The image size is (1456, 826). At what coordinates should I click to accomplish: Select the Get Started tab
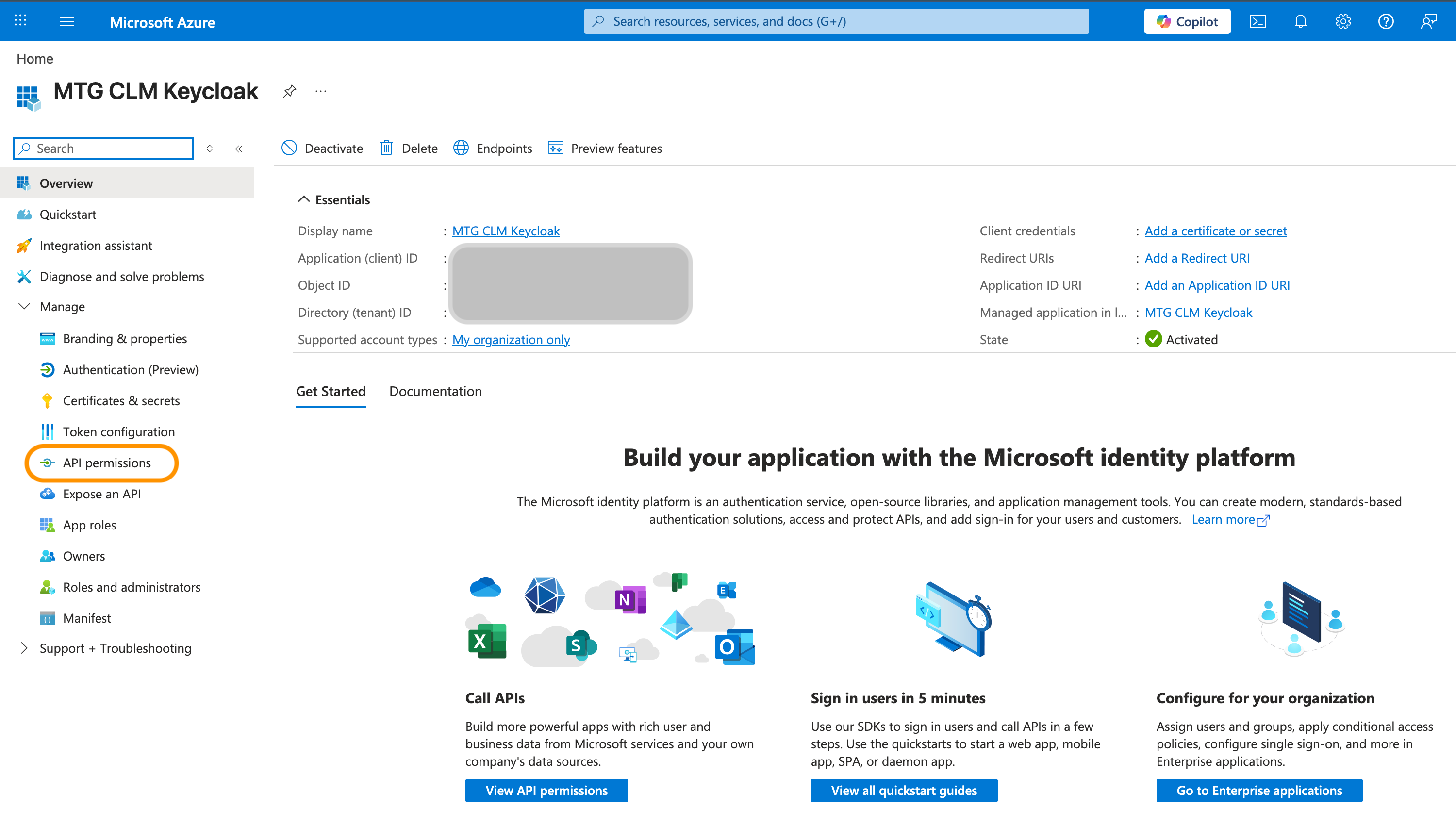(331, 392)
